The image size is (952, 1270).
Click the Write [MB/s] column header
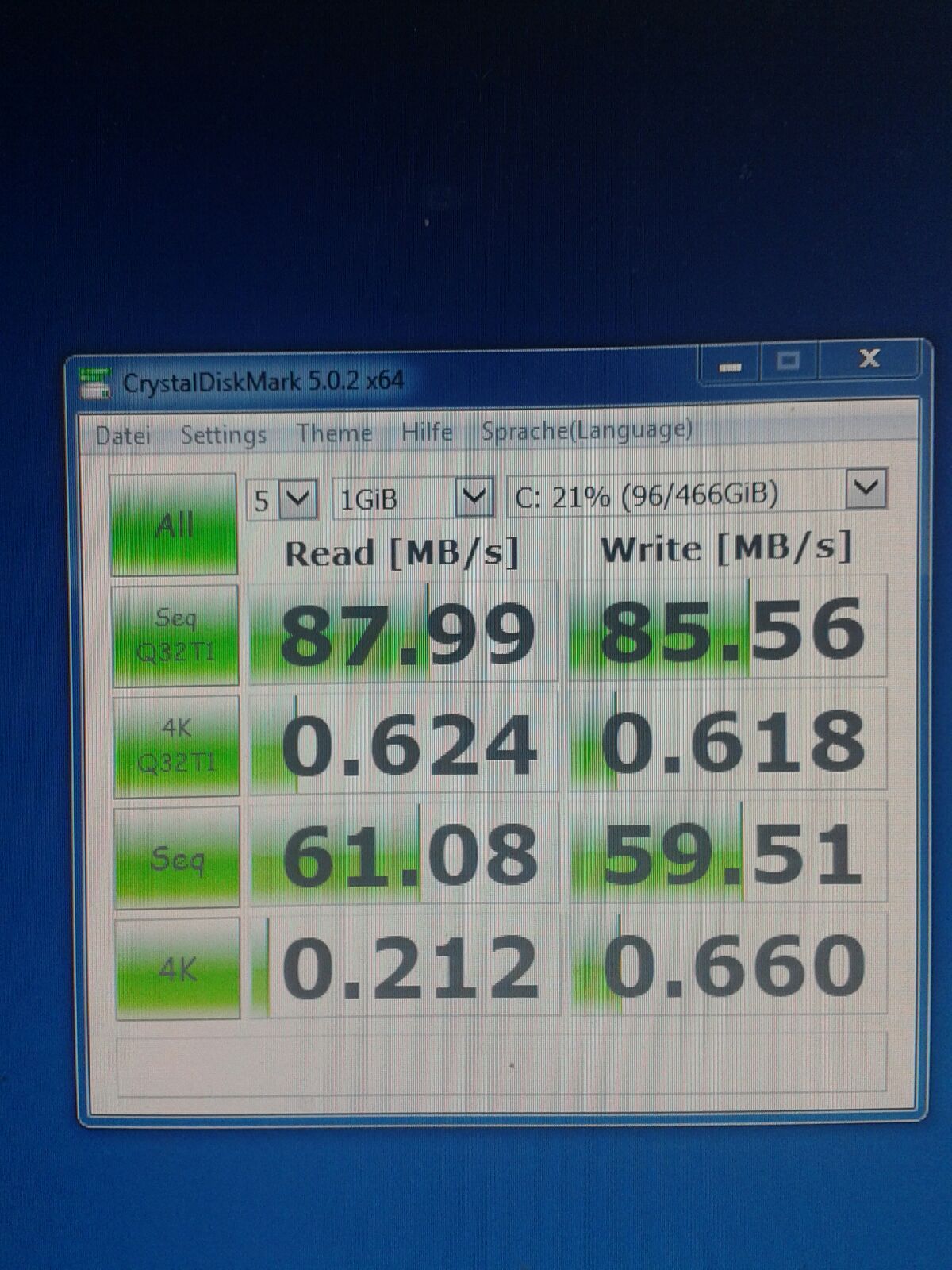(726, 548)
